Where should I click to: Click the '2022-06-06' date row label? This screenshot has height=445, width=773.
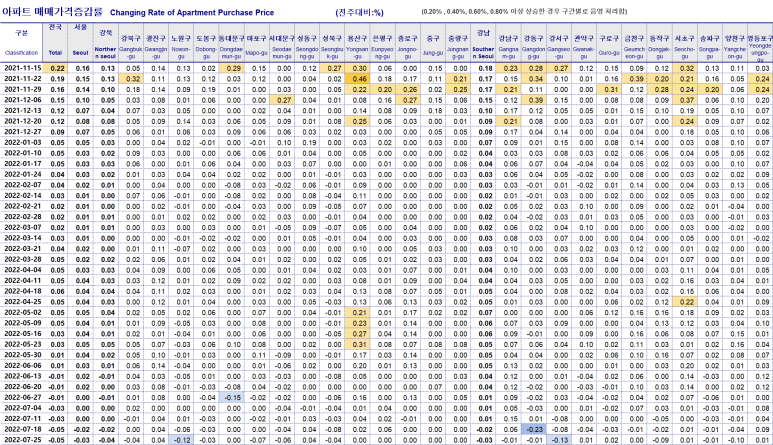[x=22, y=366]
